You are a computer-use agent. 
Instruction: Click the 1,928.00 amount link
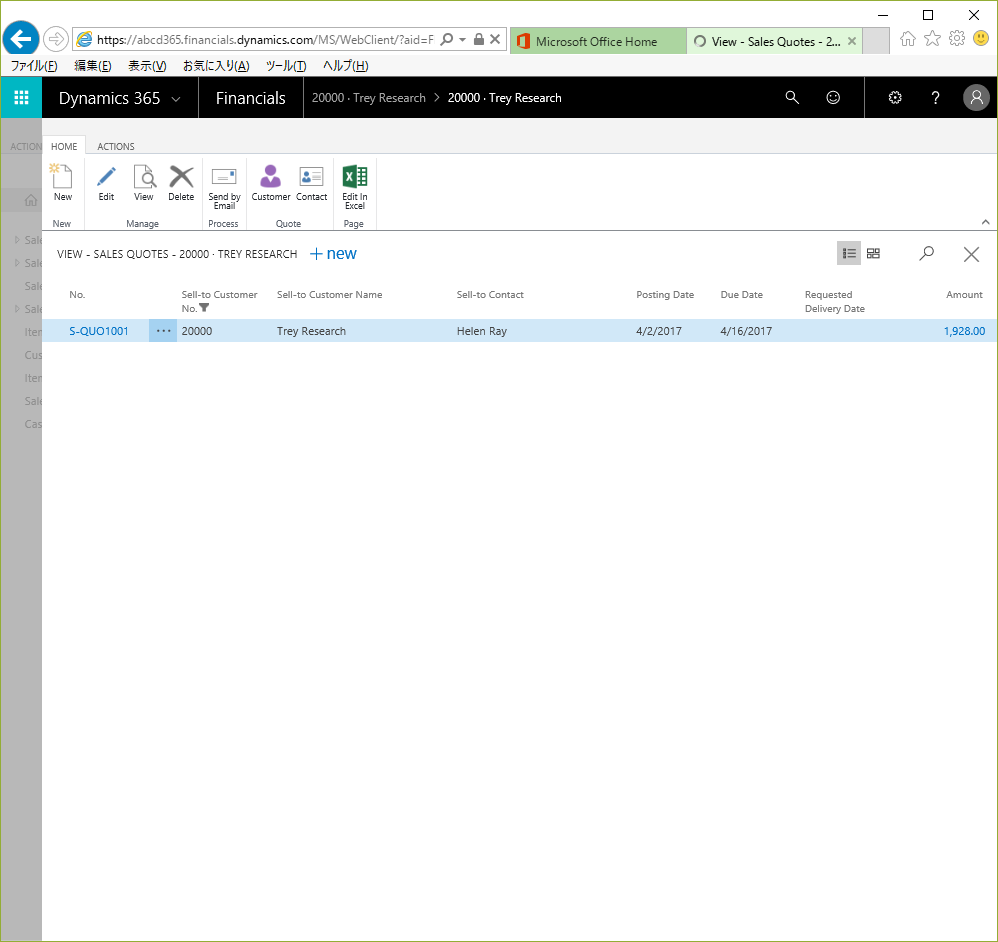[964, 331]
